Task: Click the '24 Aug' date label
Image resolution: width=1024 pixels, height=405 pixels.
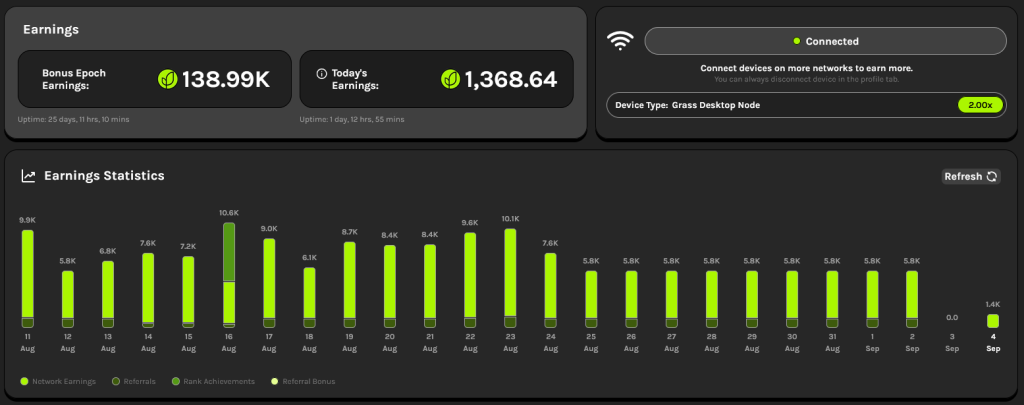Action: [551, 343]
